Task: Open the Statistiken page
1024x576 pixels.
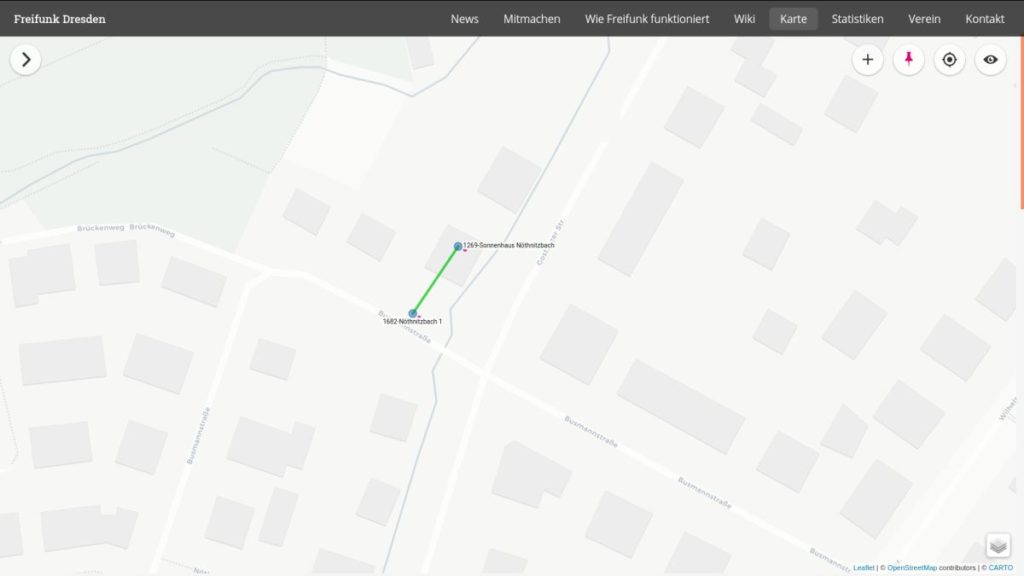Action: tap(857, 19)
